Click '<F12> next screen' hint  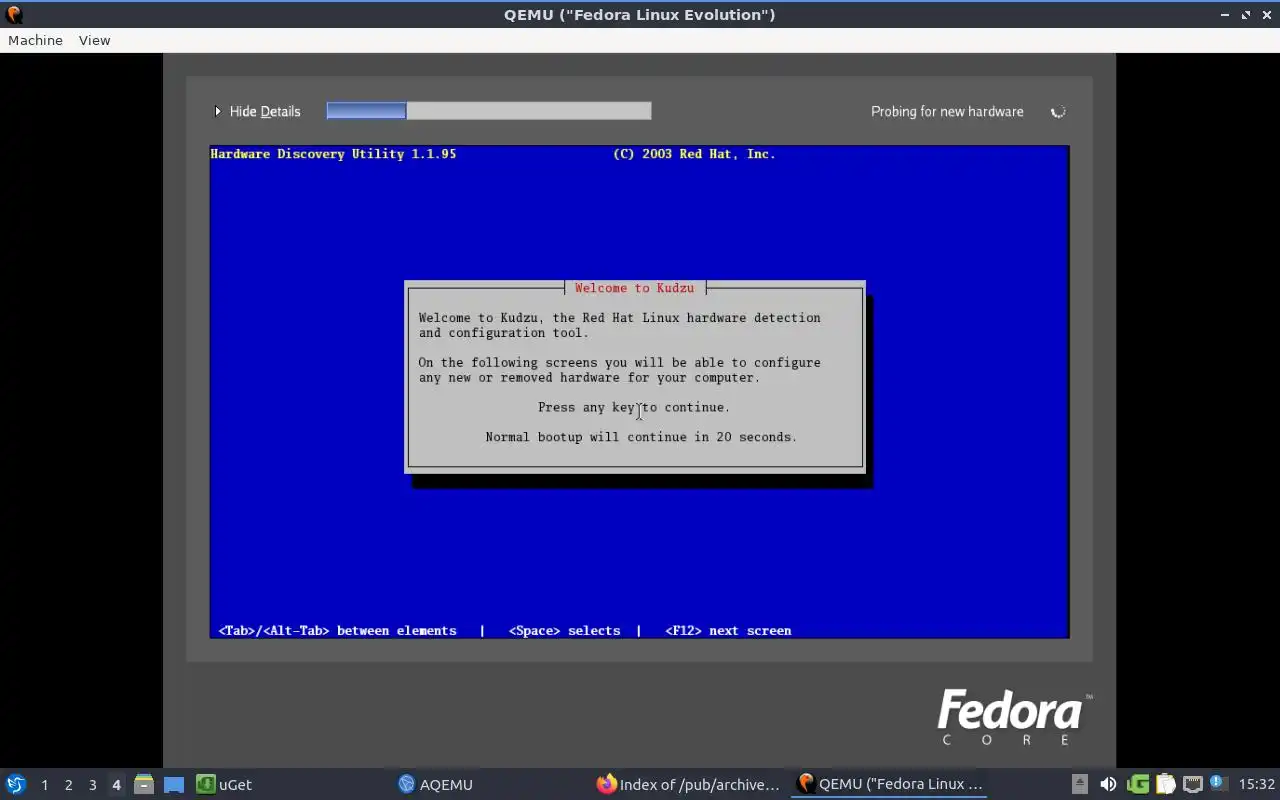pyautogui.click(x=728, y=631)
